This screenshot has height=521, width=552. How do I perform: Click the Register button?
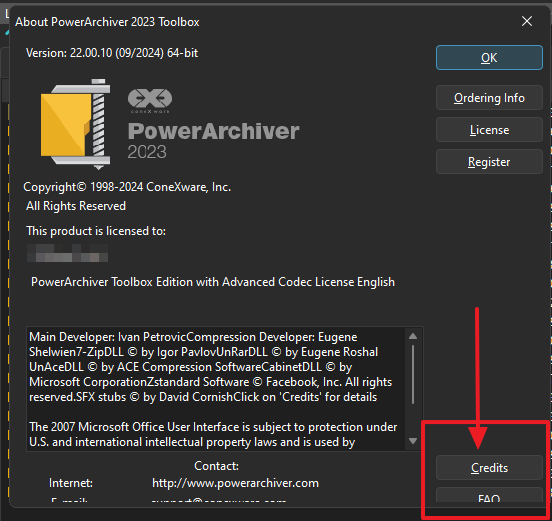pyautogui.click(x=489, y=162)
